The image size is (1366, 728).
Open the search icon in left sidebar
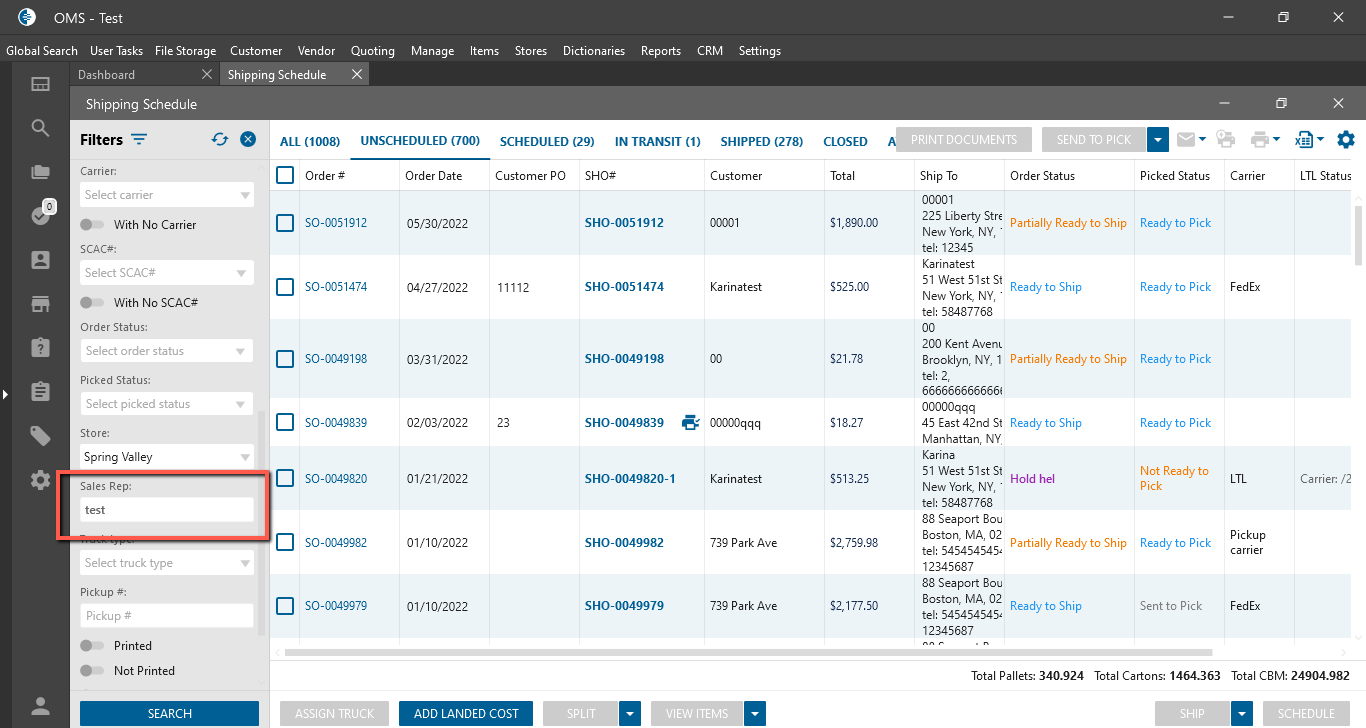tap(40, 128)
